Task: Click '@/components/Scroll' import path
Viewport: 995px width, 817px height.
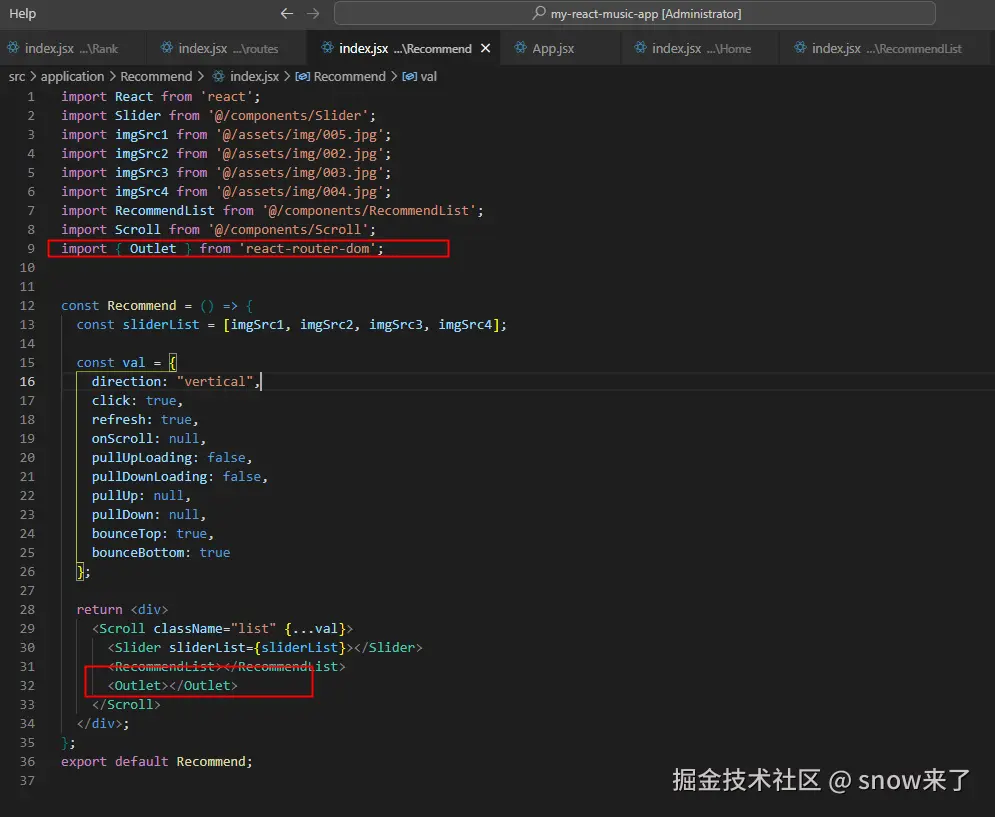Action: pos(288,229)
